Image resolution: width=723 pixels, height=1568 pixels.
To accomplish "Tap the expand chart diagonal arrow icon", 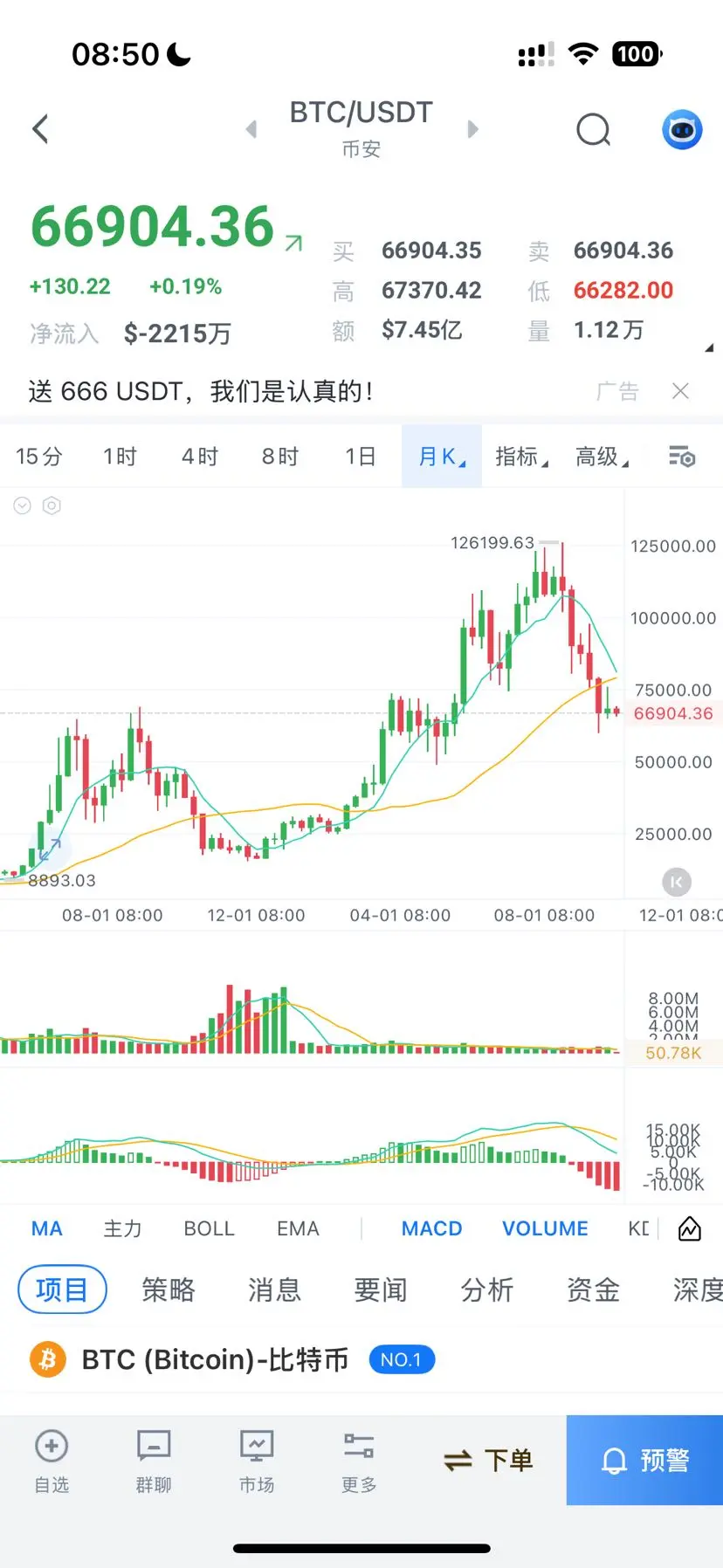I will click(49, 848).
